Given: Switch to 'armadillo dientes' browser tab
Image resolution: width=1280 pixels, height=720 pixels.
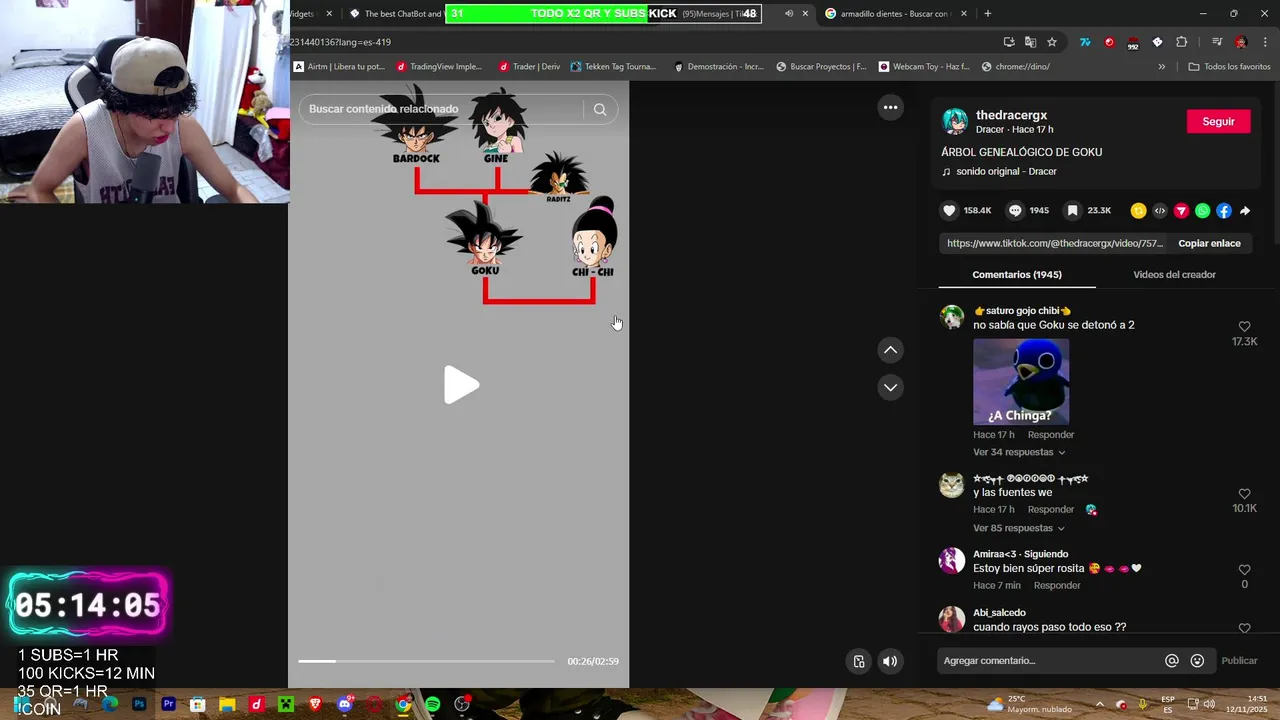Looking at the screenshot, I should click(x=893, y=14).
